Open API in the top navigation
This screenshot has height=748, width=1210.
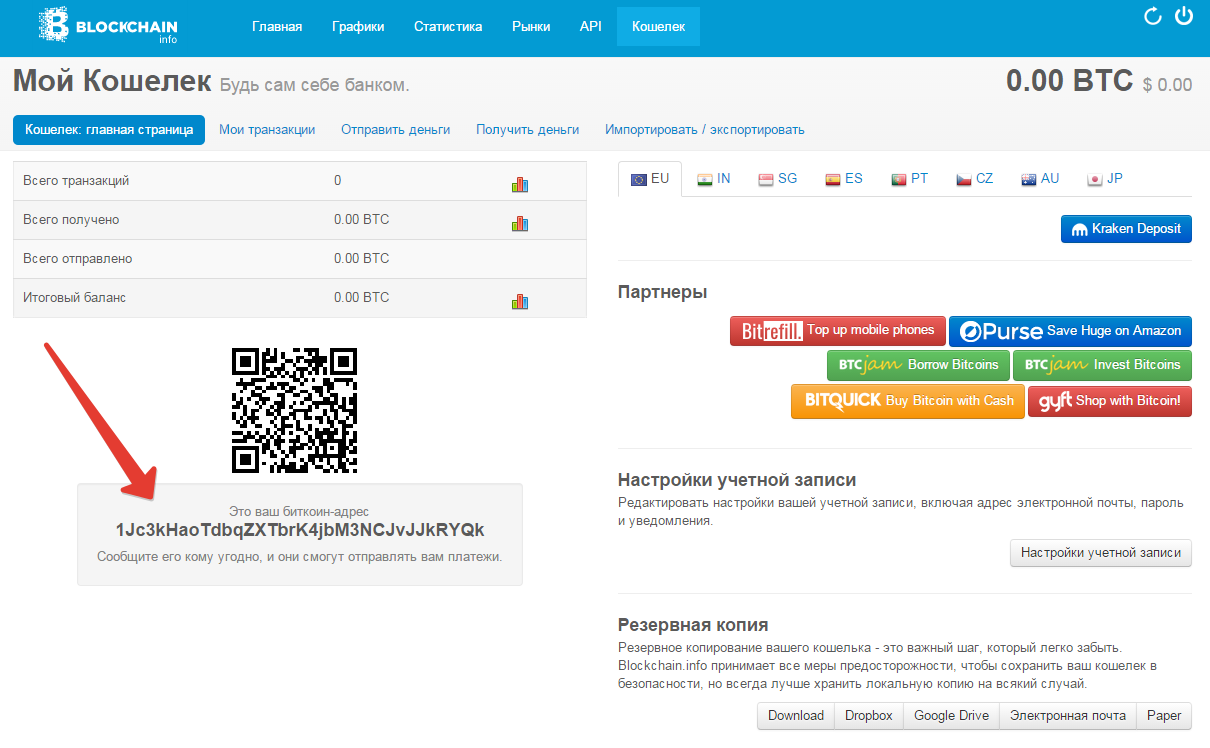tap(591, 27)
